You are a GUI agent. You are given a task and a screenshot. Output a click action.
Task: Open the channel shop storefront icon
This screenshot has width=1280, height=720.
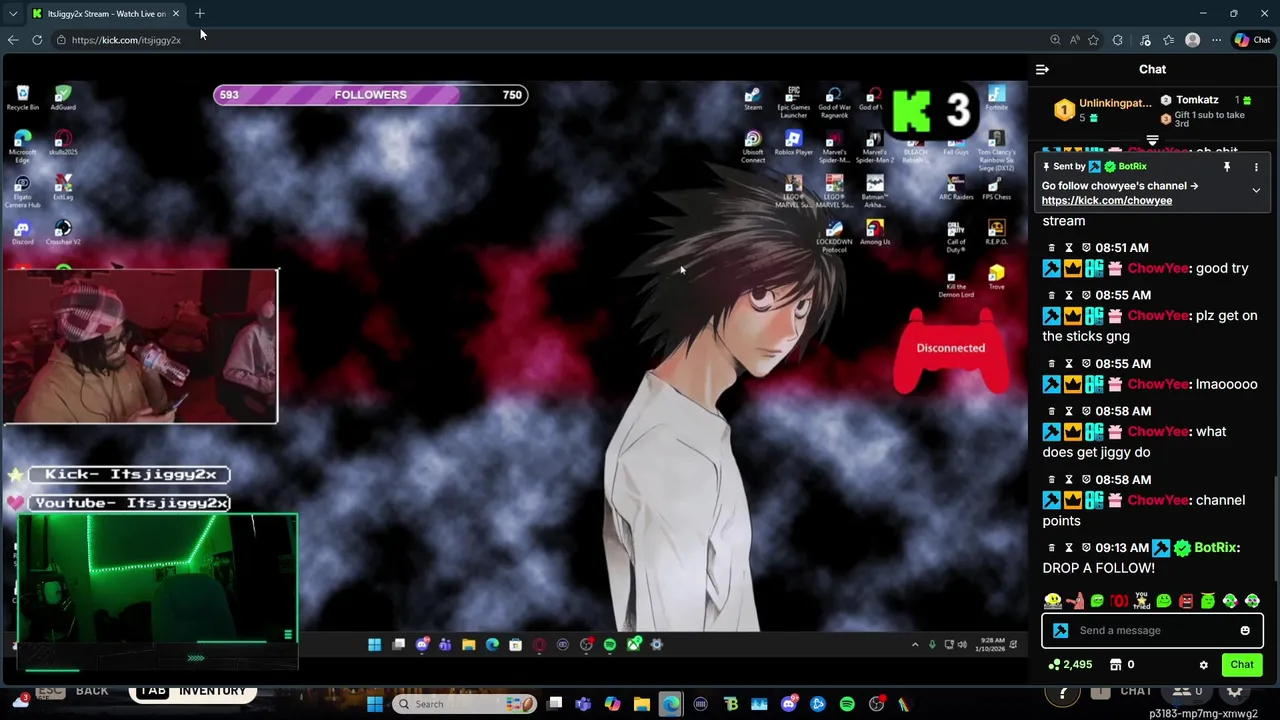[1115, 665]
